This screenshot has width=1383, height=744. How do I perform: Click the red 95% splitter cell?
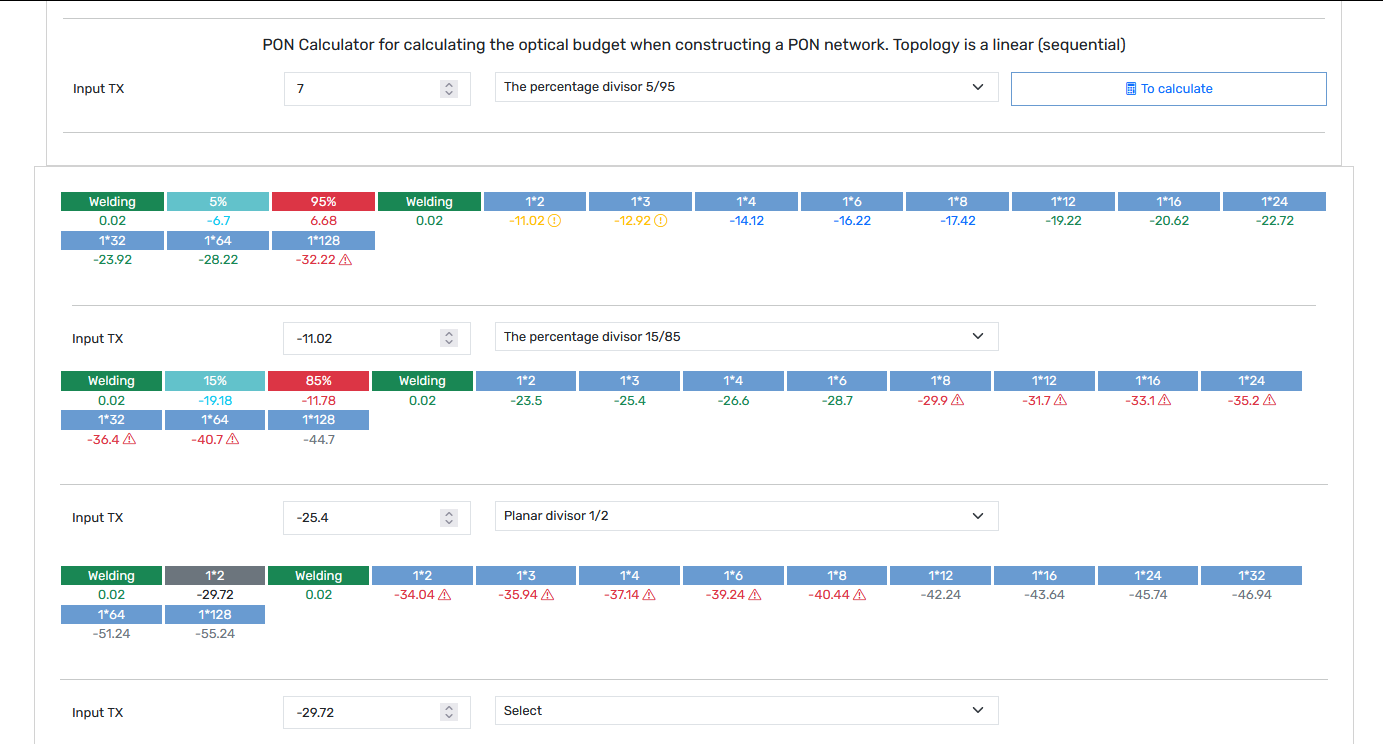coord(323,202)
